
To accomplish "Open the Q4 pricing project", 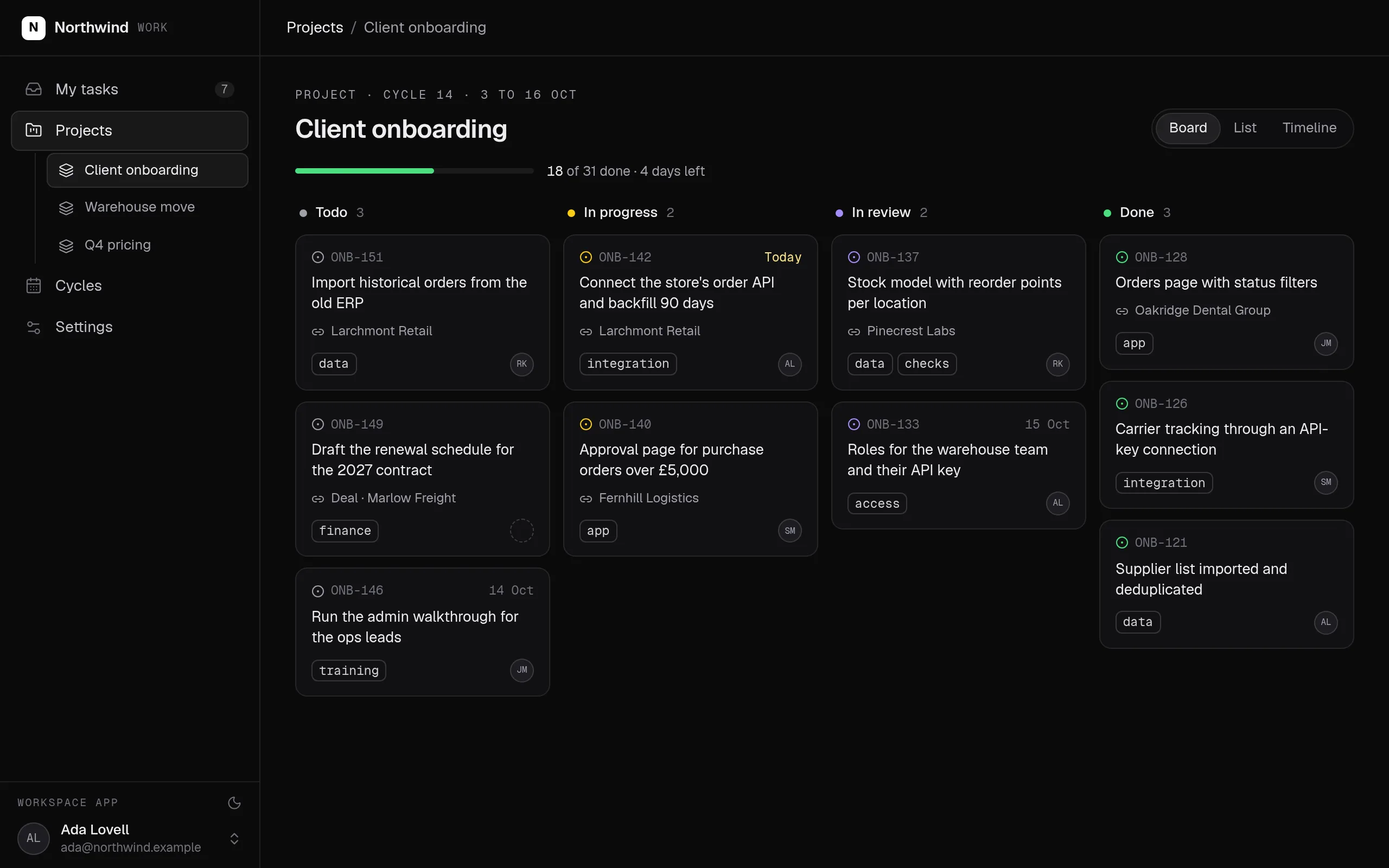I will click(x=147, y=245).
